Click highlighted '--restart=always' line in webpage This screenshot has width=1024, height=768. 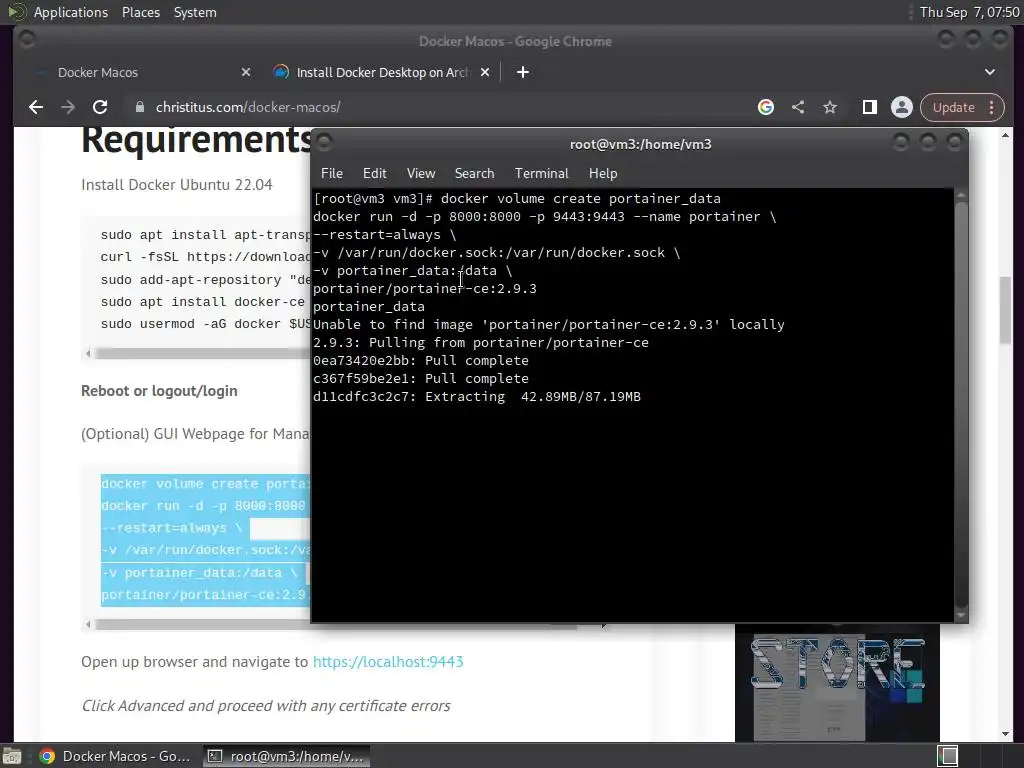[x=171, y=528]
